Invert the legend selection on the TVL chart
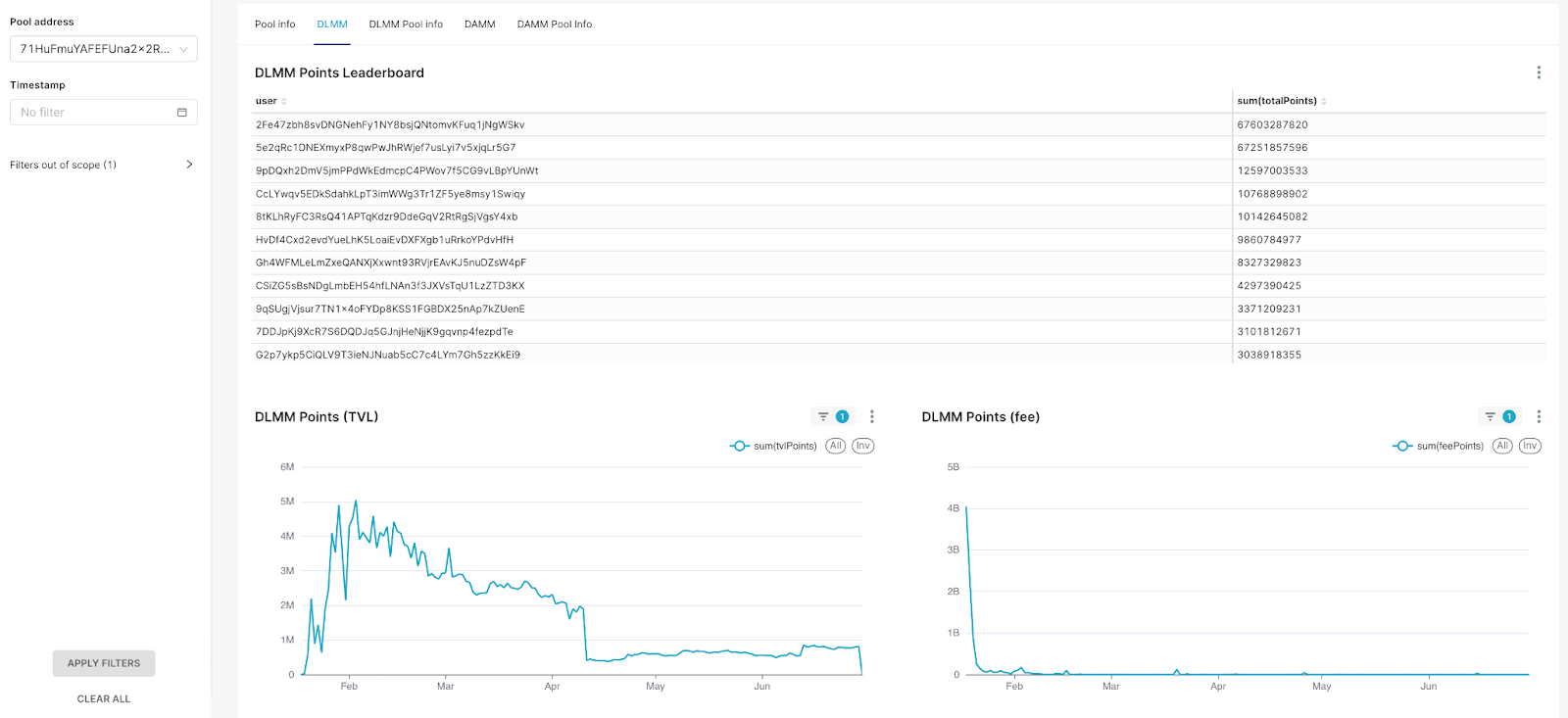This screenshot has height=718, width=1568. pos(862,447)
